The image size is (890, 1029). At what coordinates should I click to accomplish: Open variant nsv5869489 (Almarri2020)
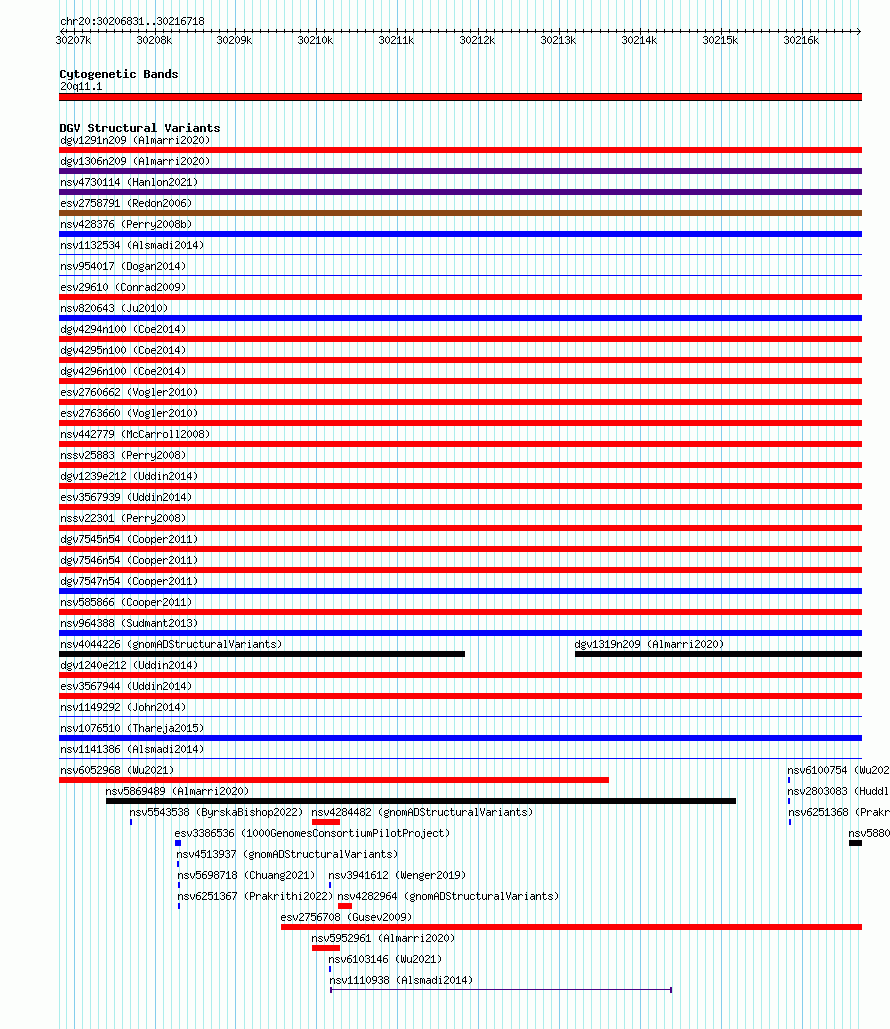[x=177, y=791]
